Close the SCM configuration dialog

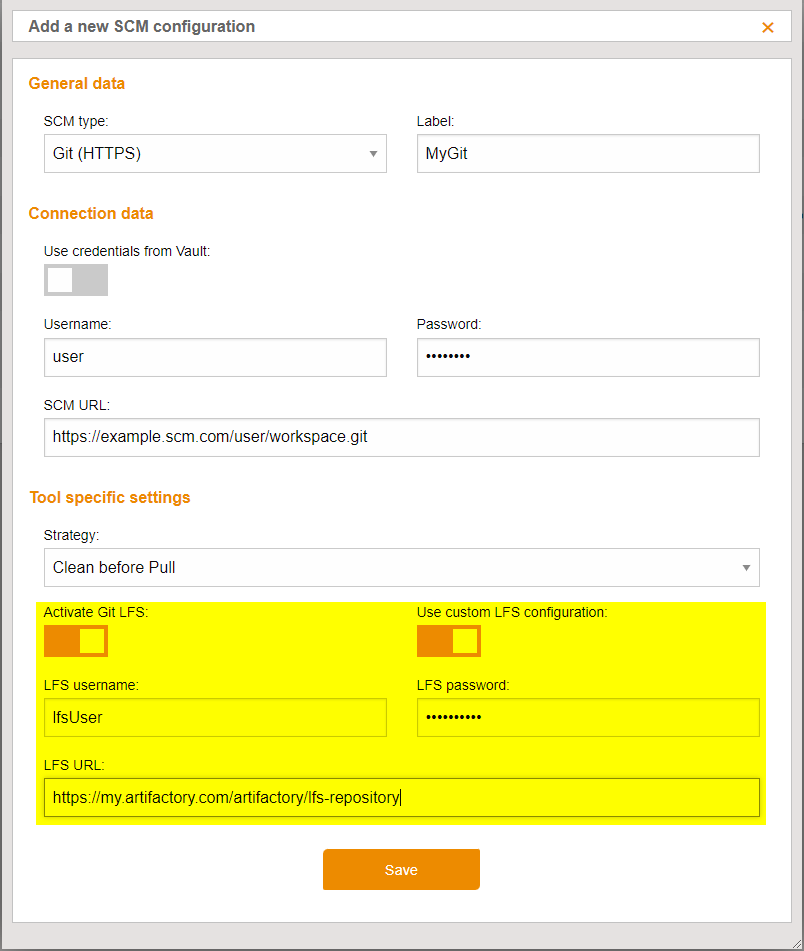[x=768, y=28]
